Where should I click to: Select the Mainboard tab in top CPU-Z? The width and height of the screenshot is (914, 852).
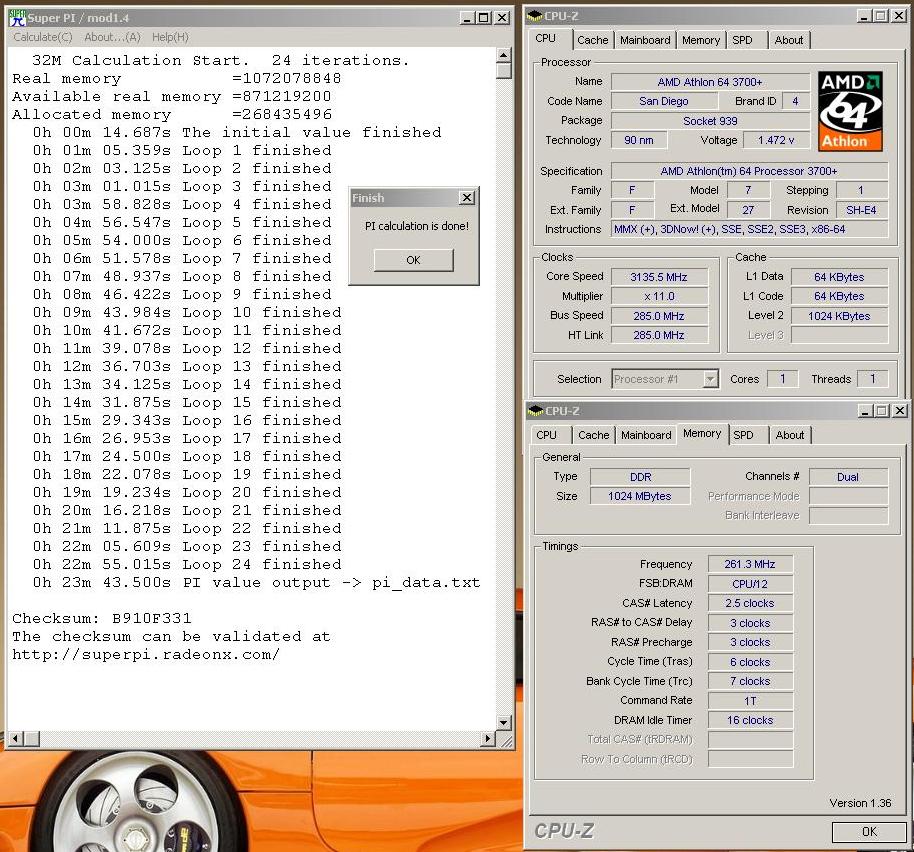pyautogui.click(x=645, y=40)
